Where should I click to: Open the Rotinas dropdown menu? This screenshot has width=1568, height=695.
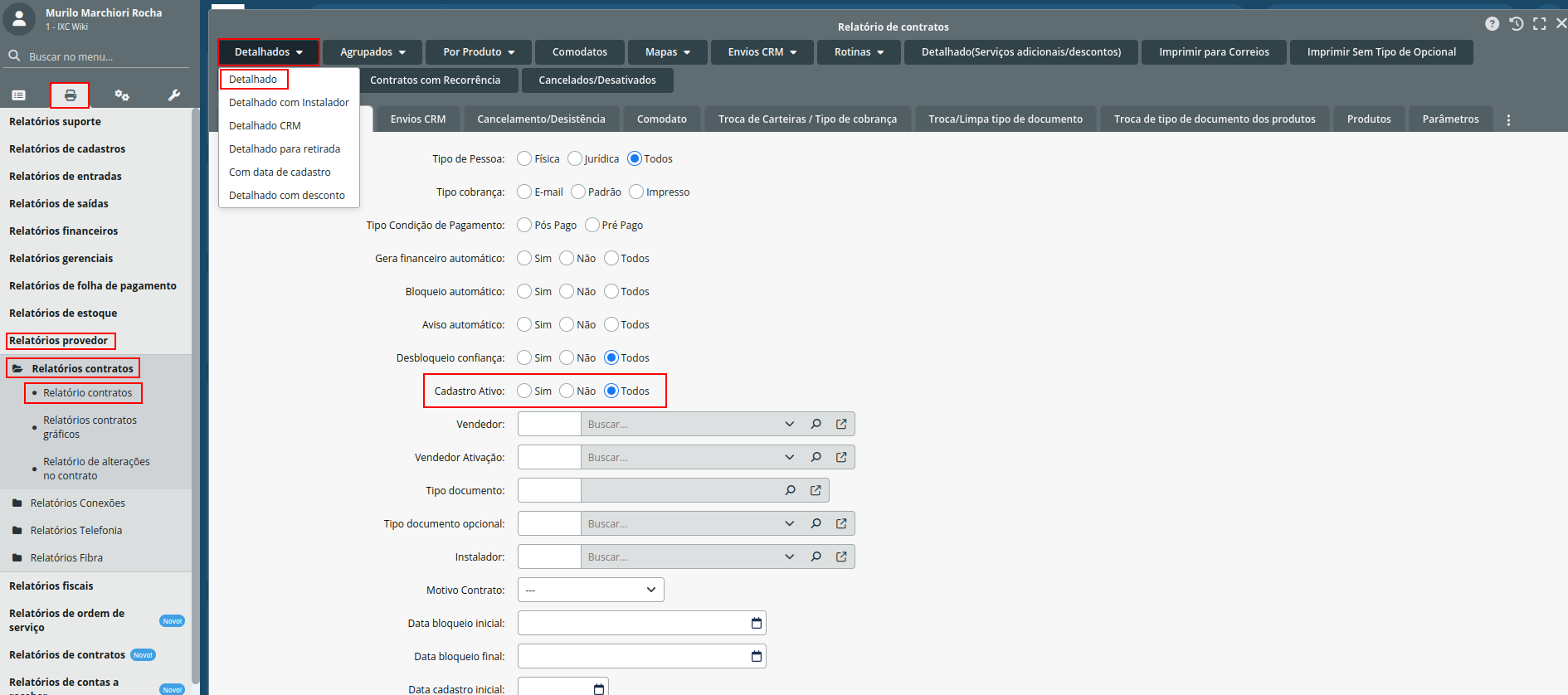click(859, 51)
